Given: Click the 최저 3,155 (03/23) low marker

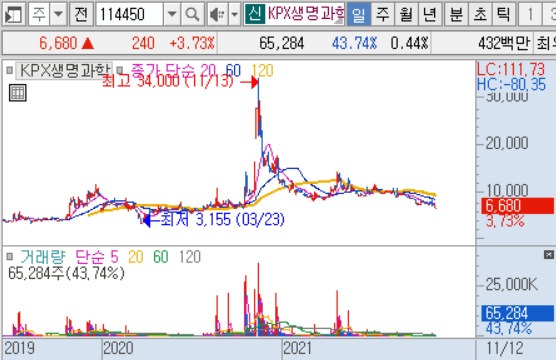Looking at the screenshot, I should click(222, 220).
